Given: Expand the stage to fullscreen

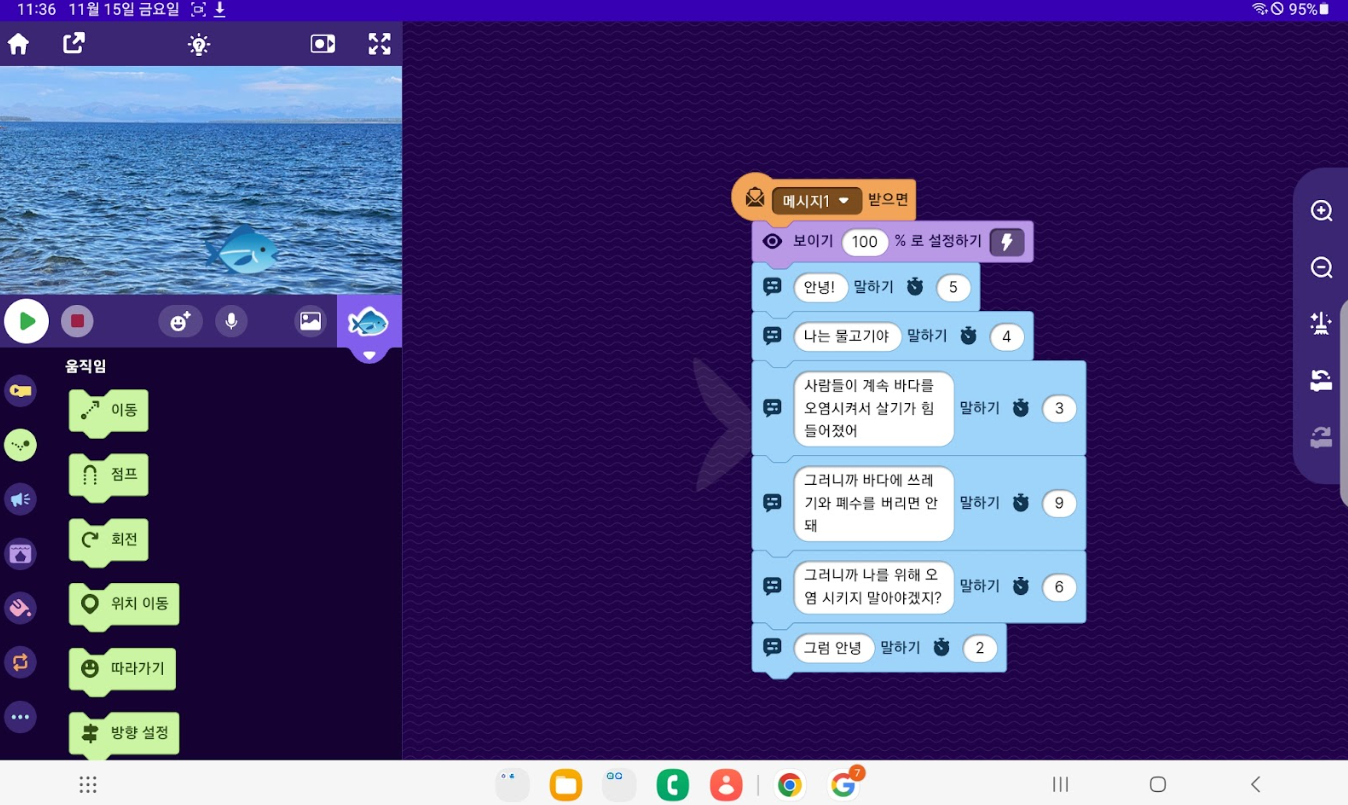Looking at the screenshot, I should coord(379,44).
